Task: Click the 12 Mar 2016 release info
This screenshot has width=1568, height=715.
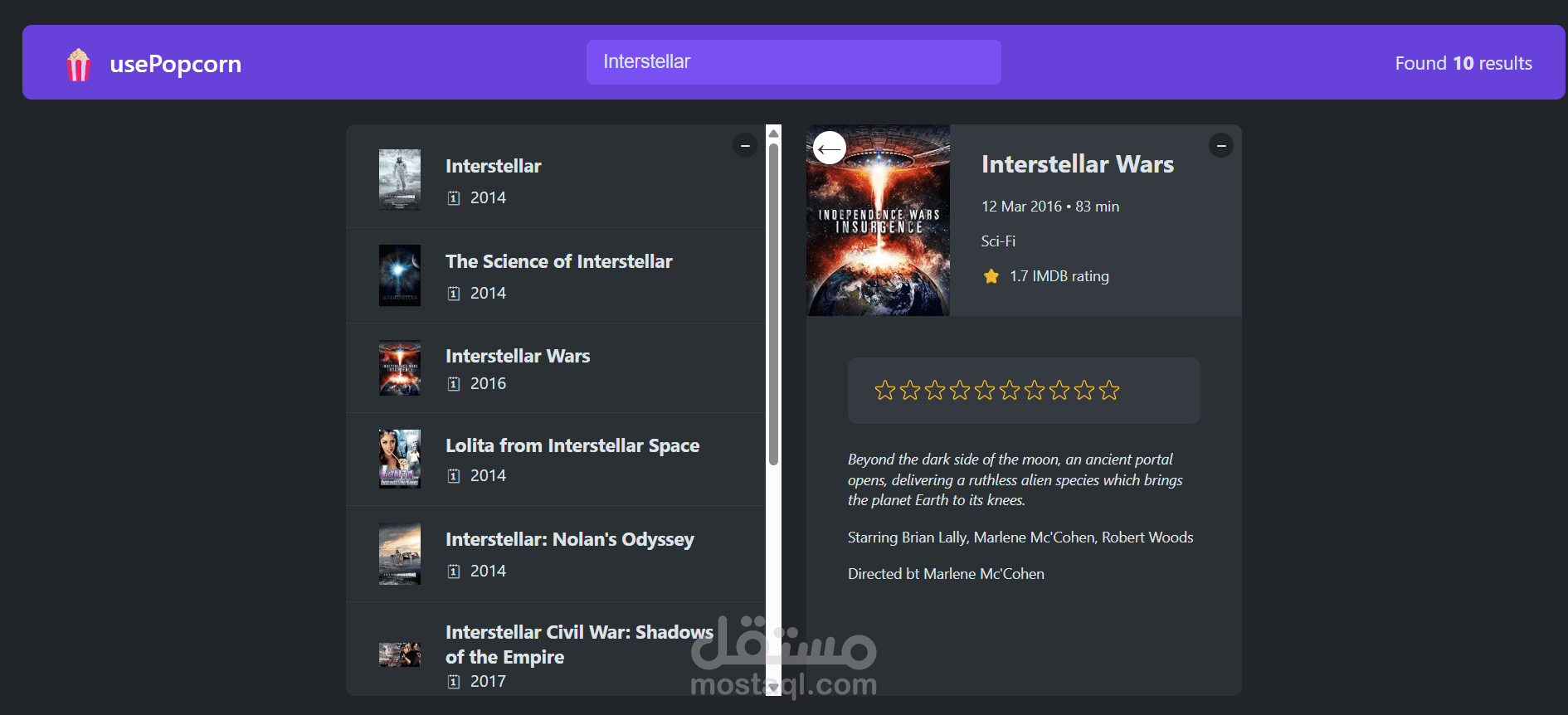Action: pos(1049,207)
